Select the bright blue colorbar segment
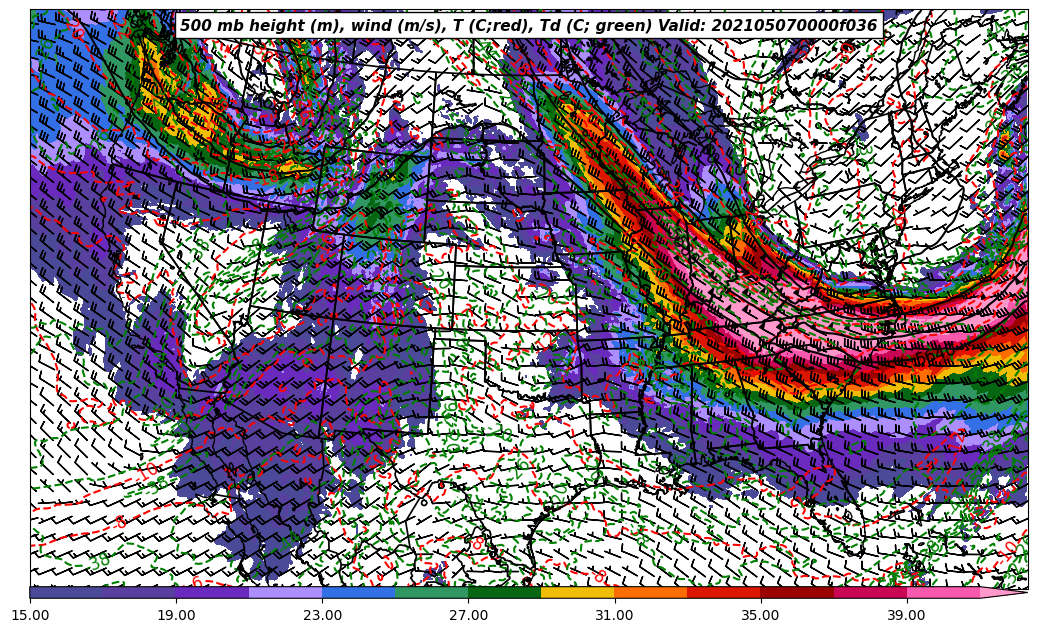Image resolution: width=1037 pixels, height=632 pixels. 358,592
